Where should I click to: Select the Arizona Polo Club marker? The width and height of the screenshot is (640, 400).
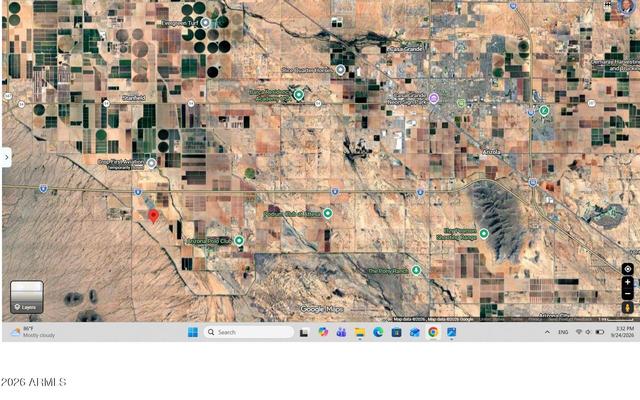(x=239, y=240)
